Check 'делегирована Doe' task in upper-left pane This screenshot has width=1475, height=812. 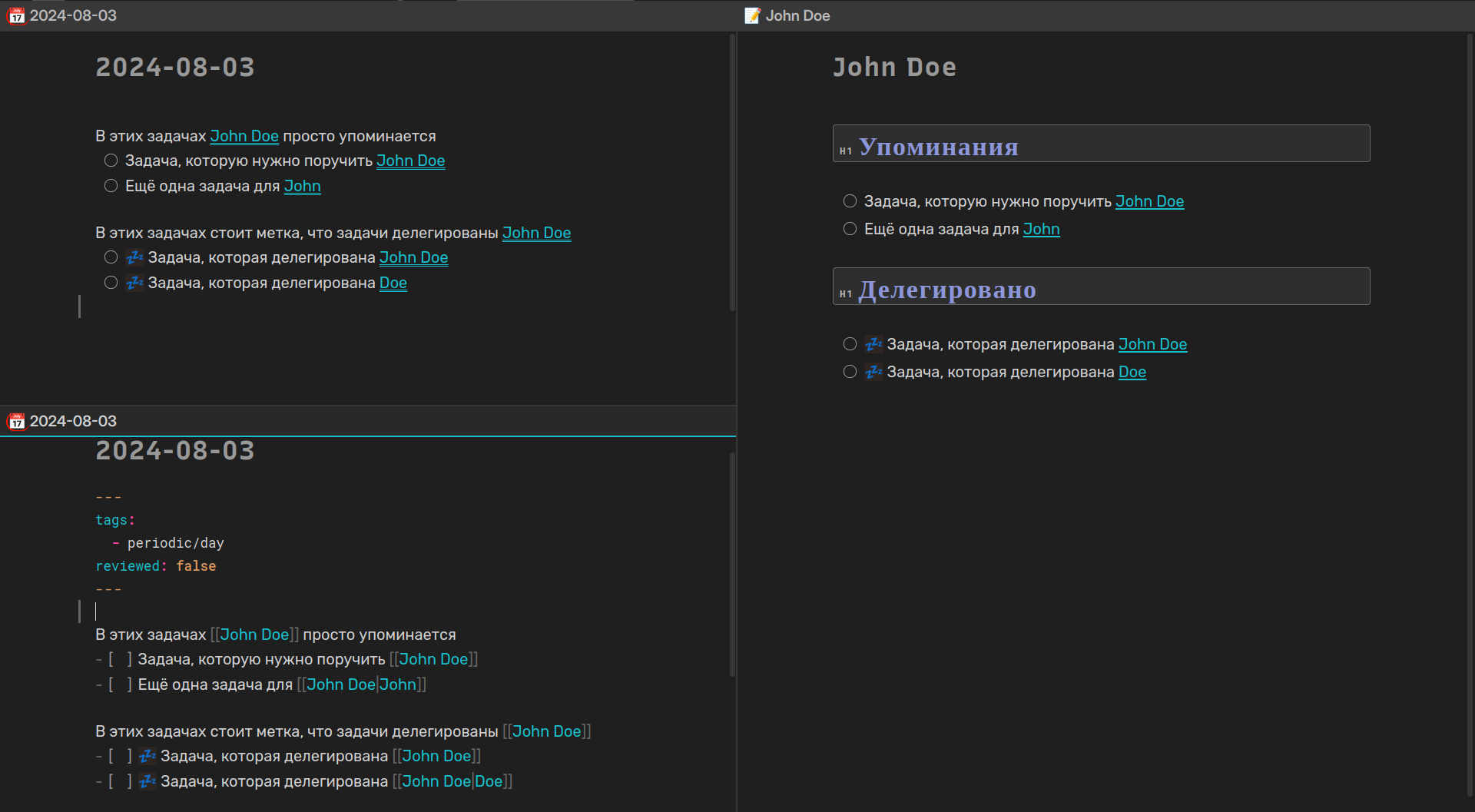coord(111,283)
